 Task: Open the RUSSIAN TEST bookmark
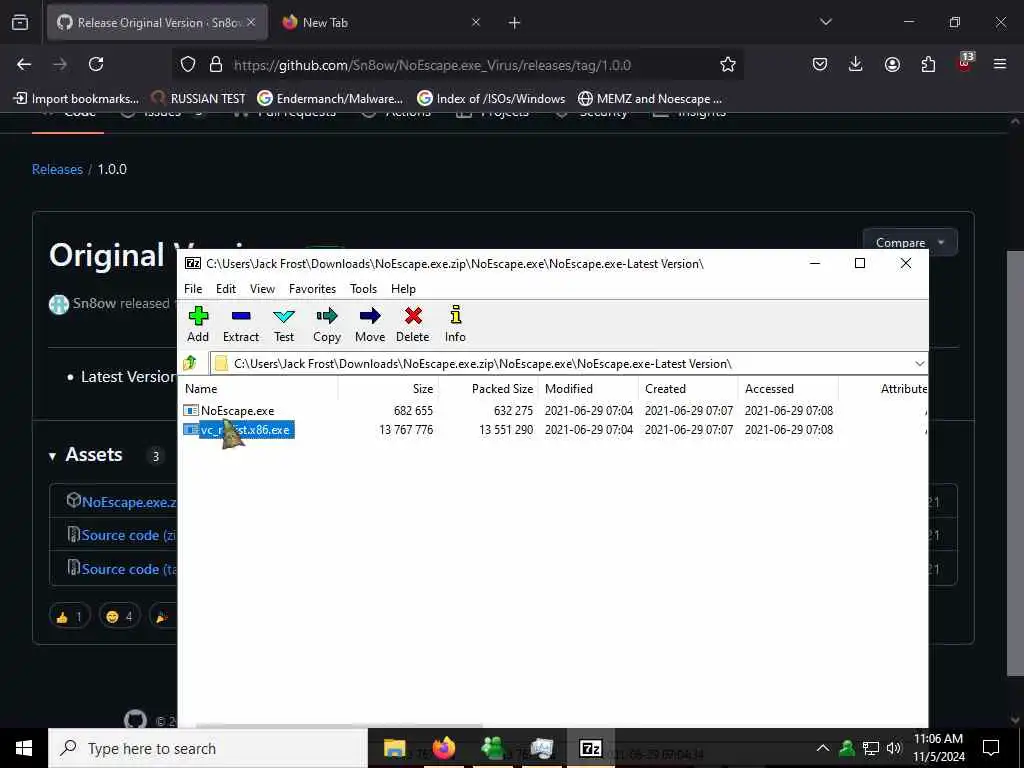(198, 99)
